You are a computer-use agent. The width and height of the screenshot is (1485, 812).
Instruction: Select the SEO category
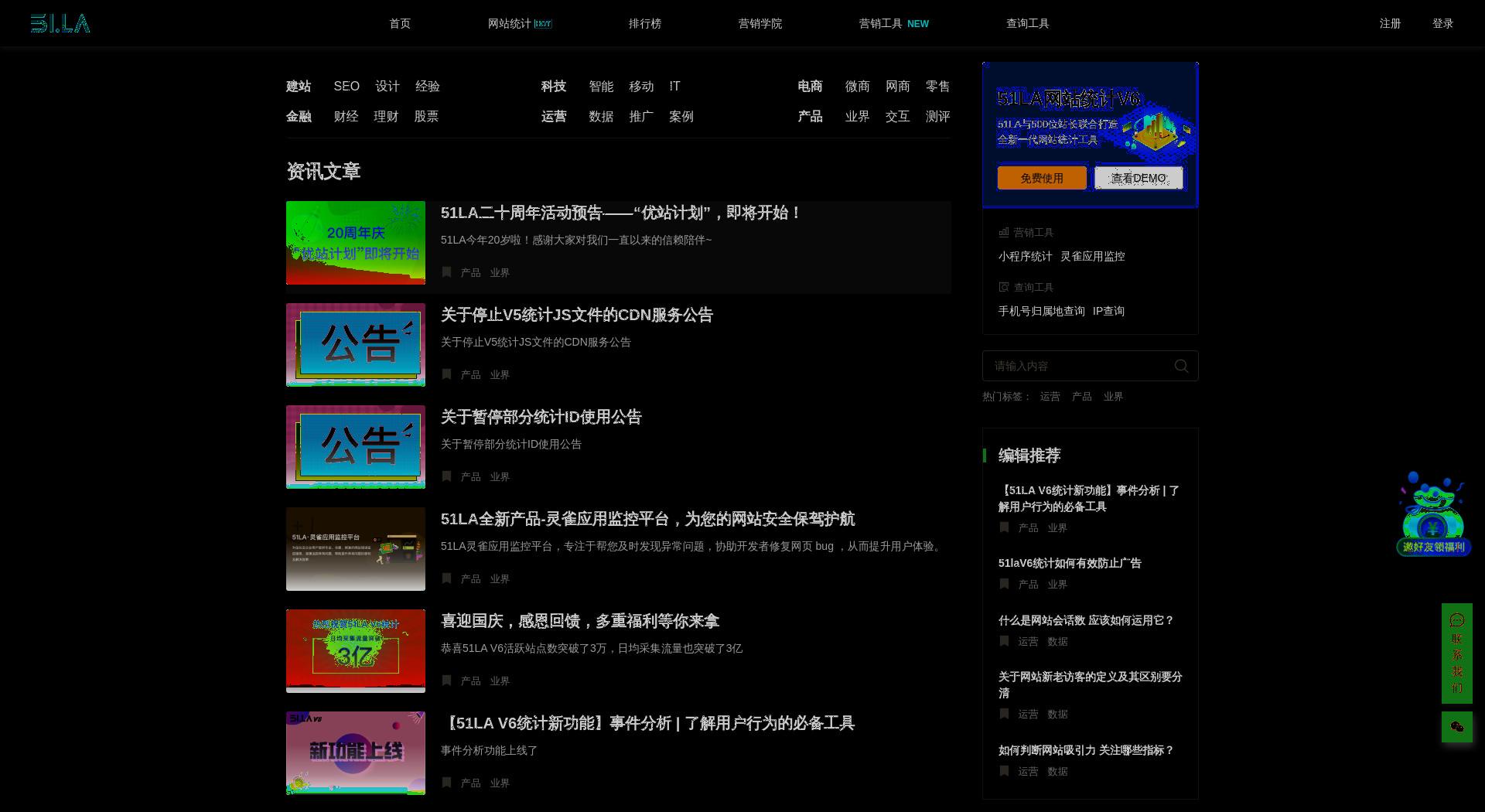tap(346, 86)
